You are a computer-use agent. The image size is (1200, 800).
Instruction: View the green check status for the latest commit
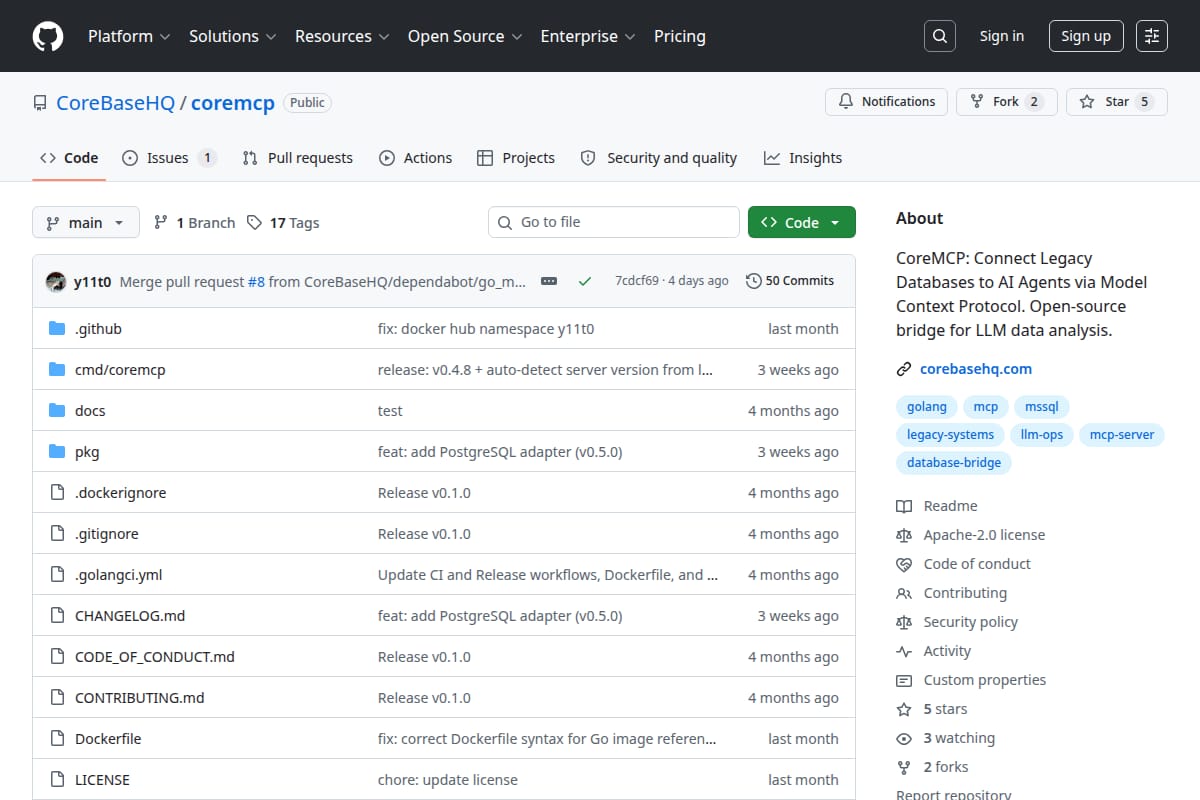(x=585, y=281)
